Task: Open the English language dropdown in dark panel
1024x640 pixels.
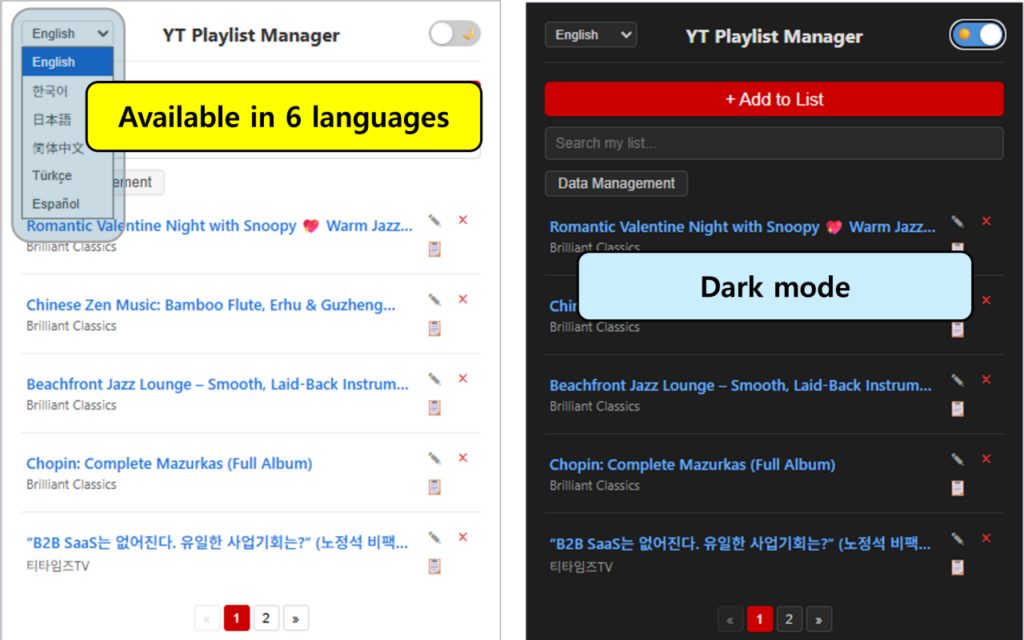Action: (590, 35)
